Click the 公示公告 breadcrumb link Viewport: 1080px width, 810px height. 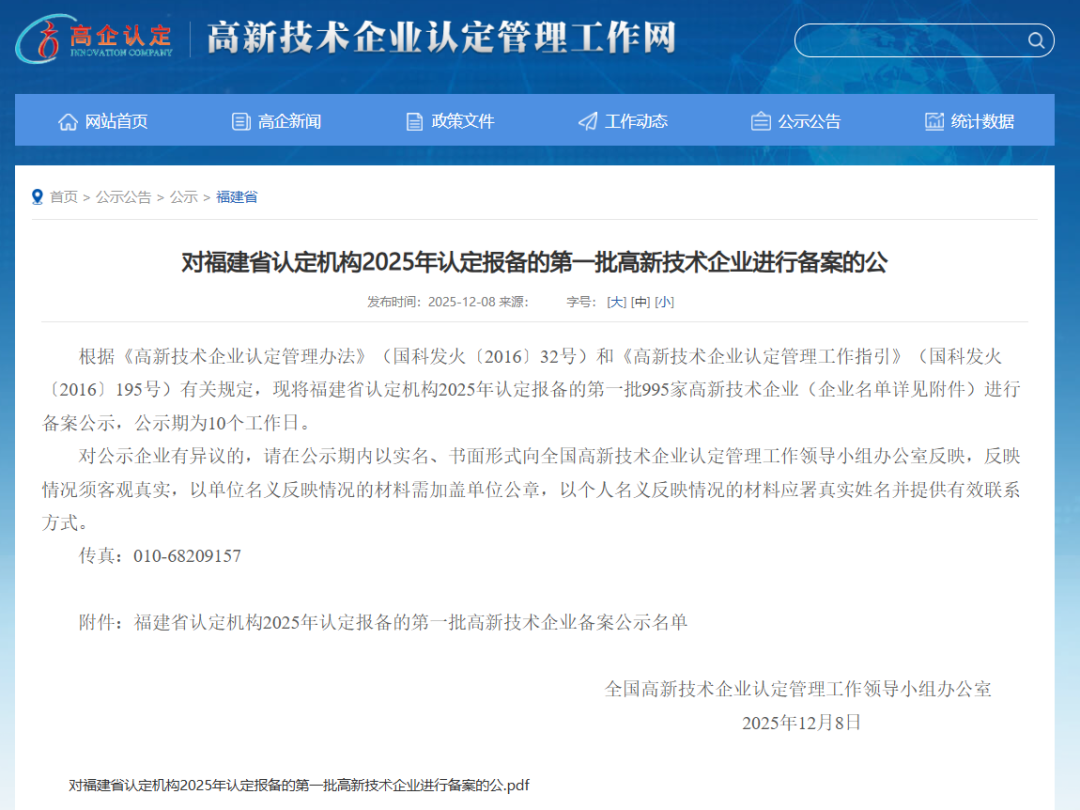pyautogui.click(x=122, y=197)
